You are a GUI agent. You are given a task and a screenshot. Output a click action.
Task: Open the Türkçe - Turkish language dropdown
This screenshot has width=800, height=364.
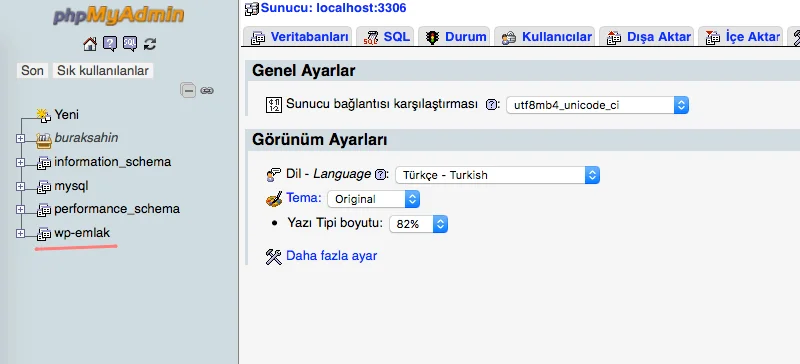[497, 175]
